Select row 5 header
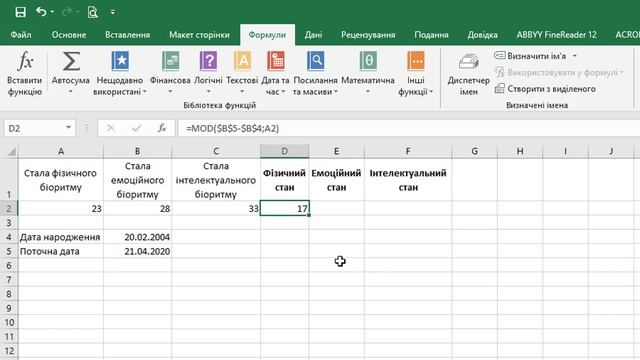The height and width of the screenshot is (360, 640). 9,251
